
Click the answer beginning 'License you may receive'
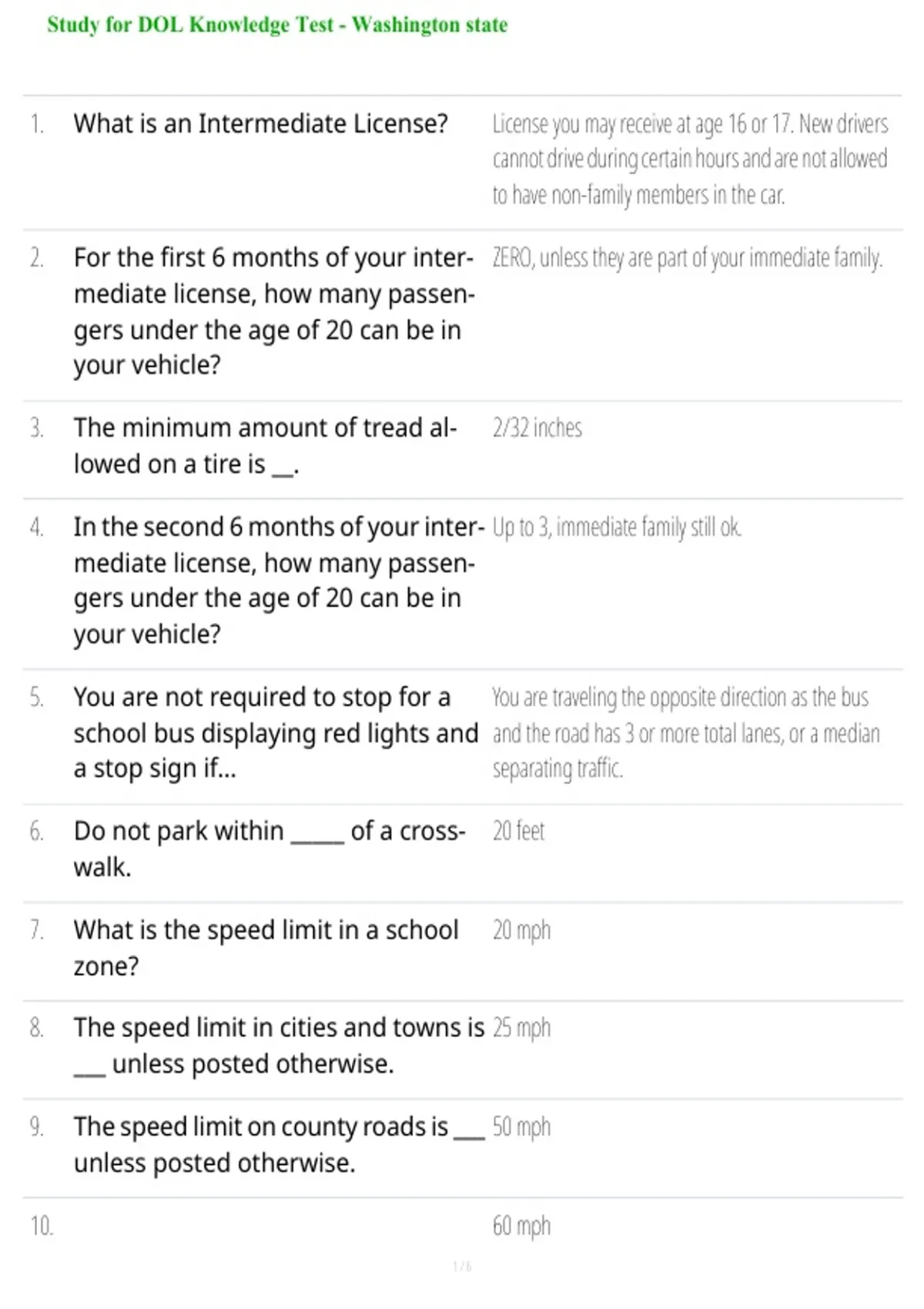(x=690, y=159)
